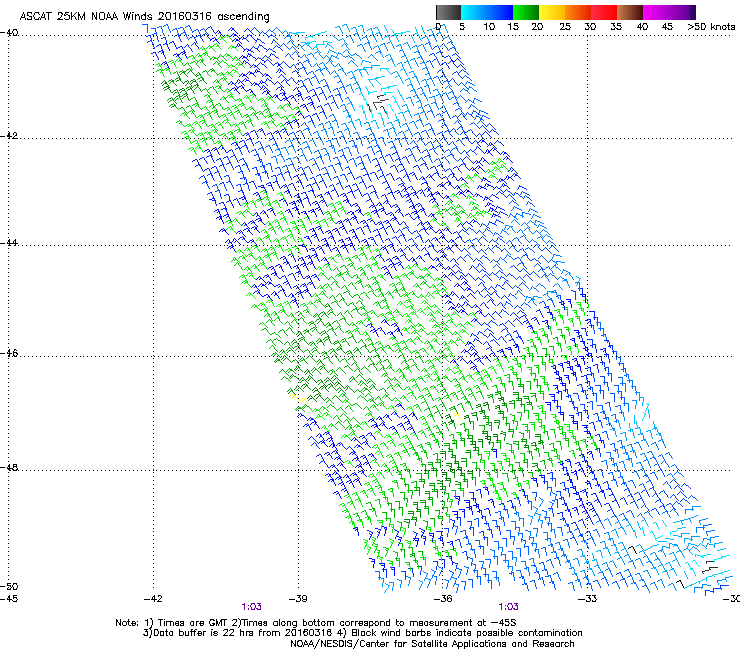Viewport: 740px width, 650px height.
Task: Click the legend label '40'
Action: pos(642,26)
